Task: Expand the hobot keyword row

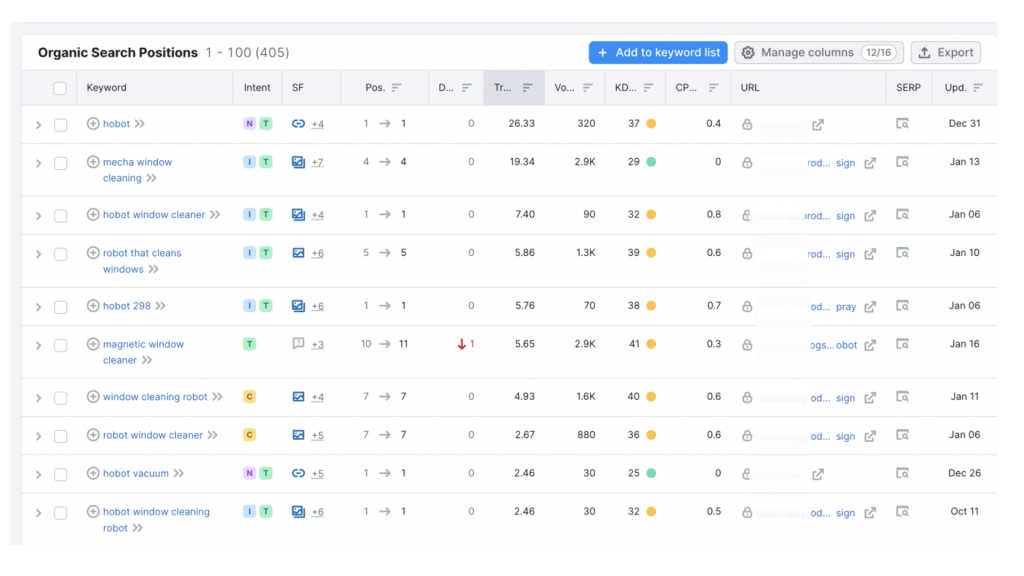Action: (39, 125)
